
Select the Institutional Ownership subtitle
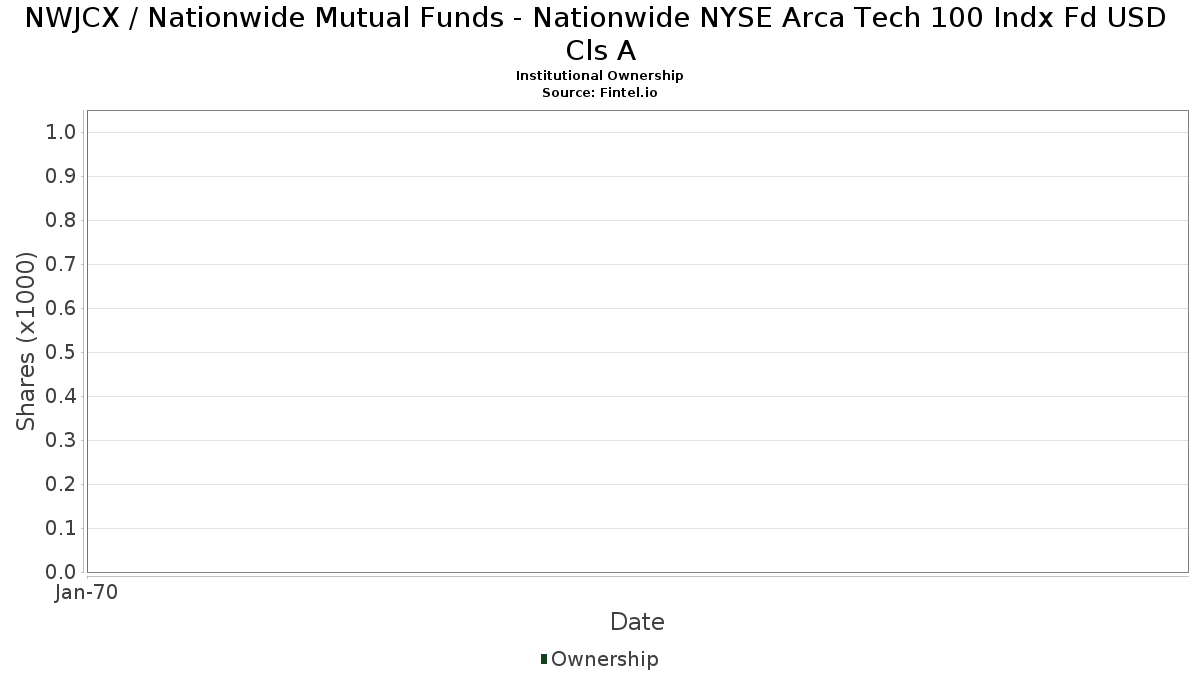pos(600,76)
